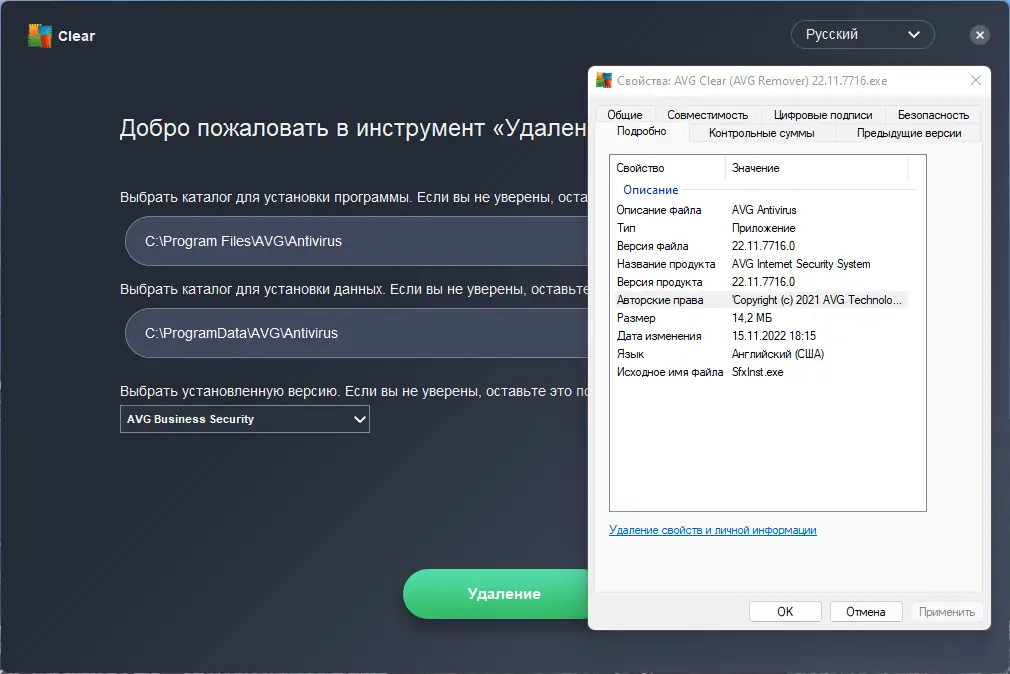This screenshot has height=674, width=1010.
Task: Open the Безопасность tab
Action: (933, 115)
